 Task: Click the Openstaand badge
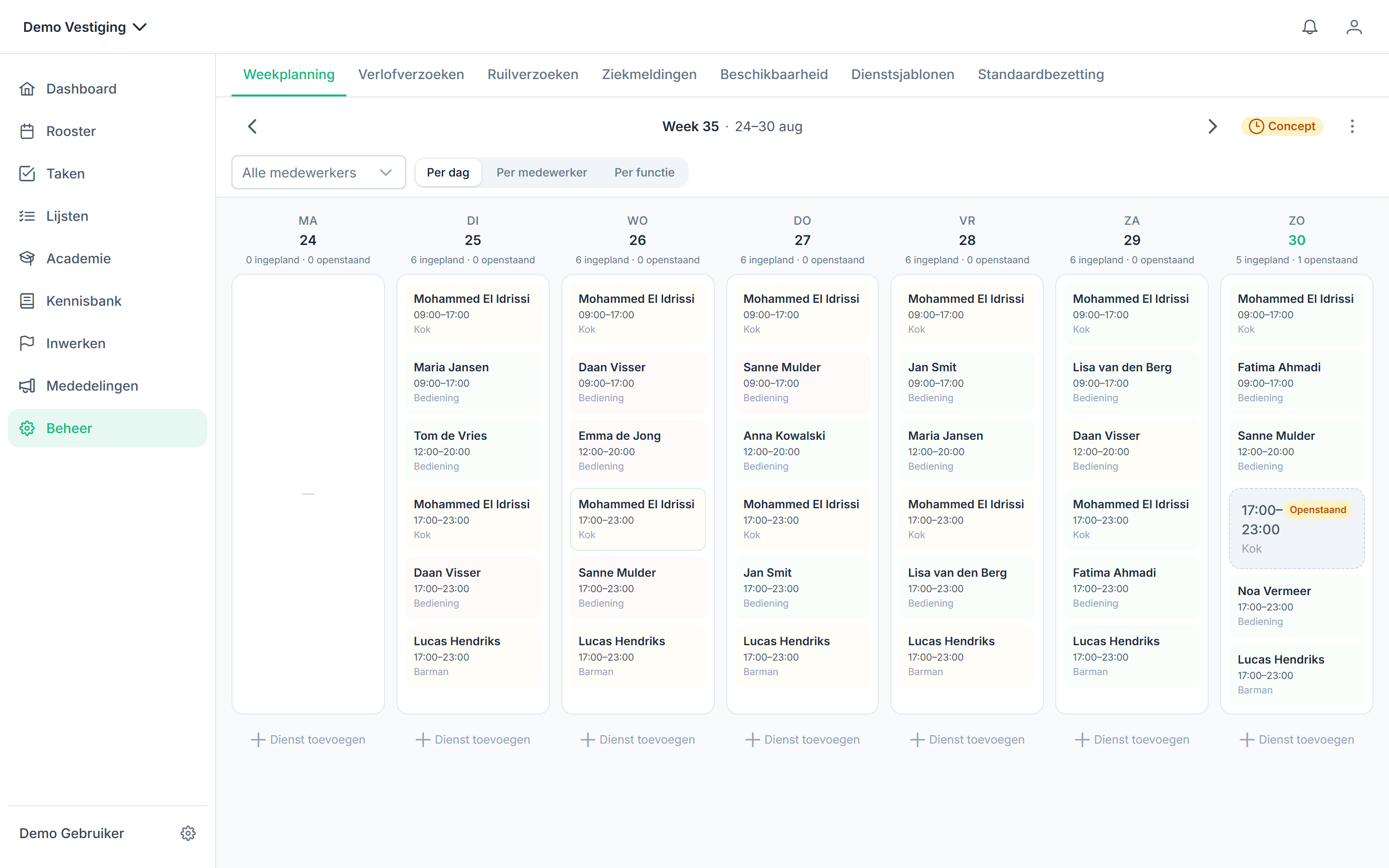[1317, 510]
